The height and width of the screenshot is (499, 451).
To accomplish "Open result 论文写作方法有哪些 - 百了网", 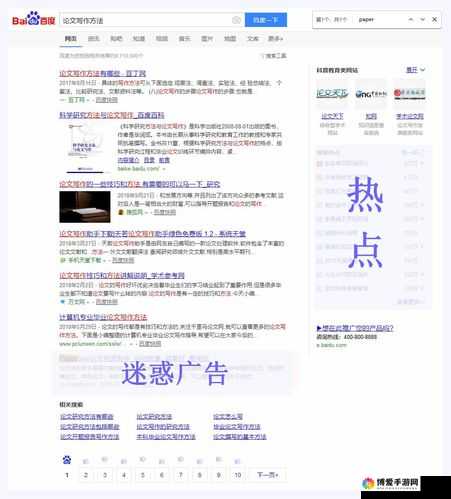I will click(103, 73).
